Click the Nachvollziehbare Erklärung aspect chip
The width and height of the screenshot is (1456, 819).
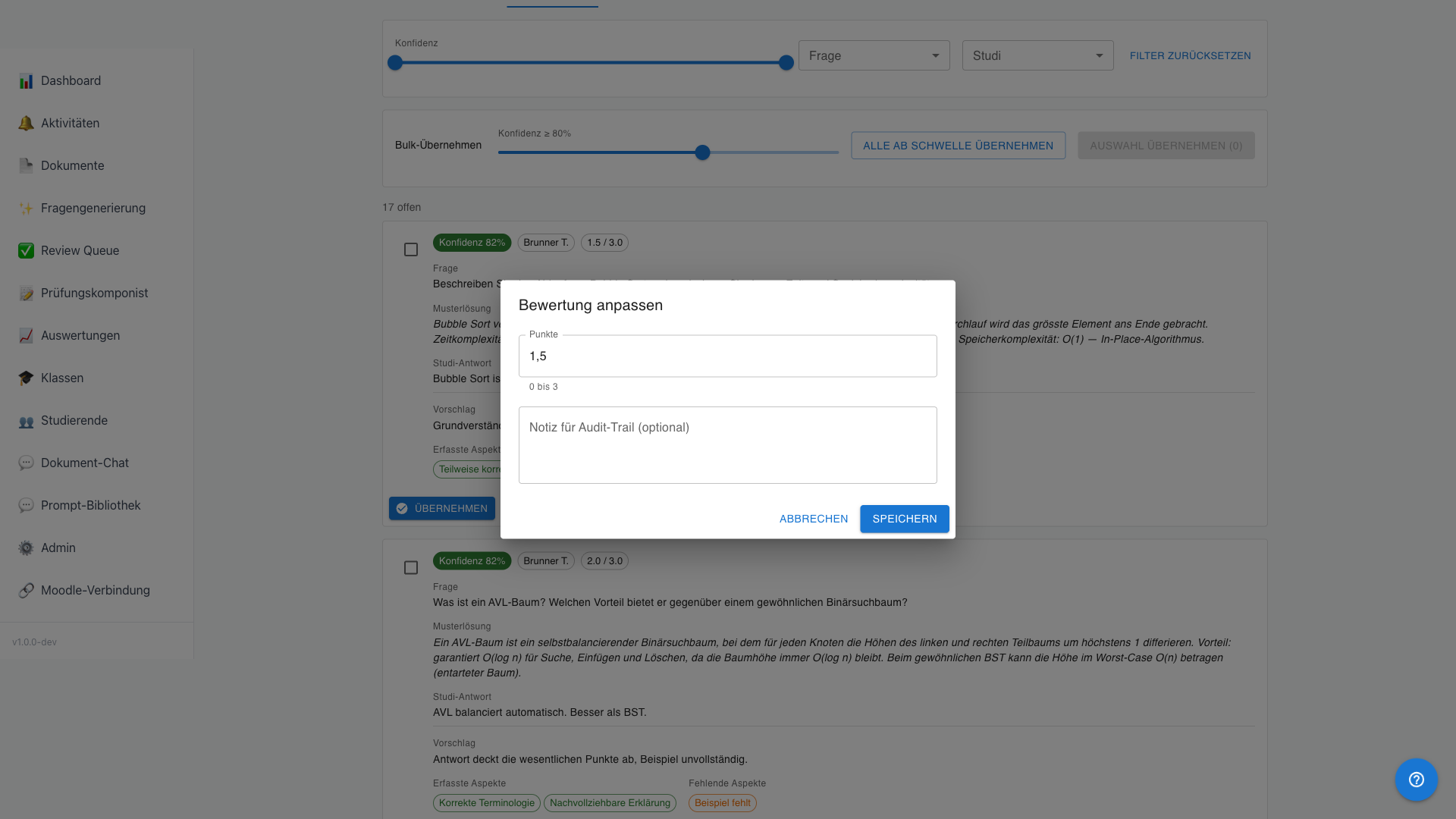[610, 803]
